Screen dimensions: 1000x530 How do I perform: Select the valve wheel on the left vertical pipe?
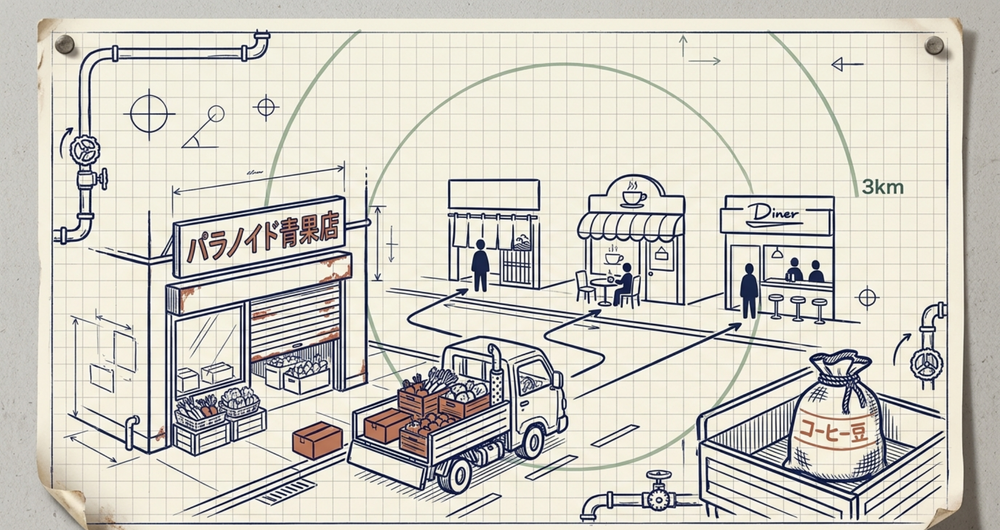pos(84,151)
